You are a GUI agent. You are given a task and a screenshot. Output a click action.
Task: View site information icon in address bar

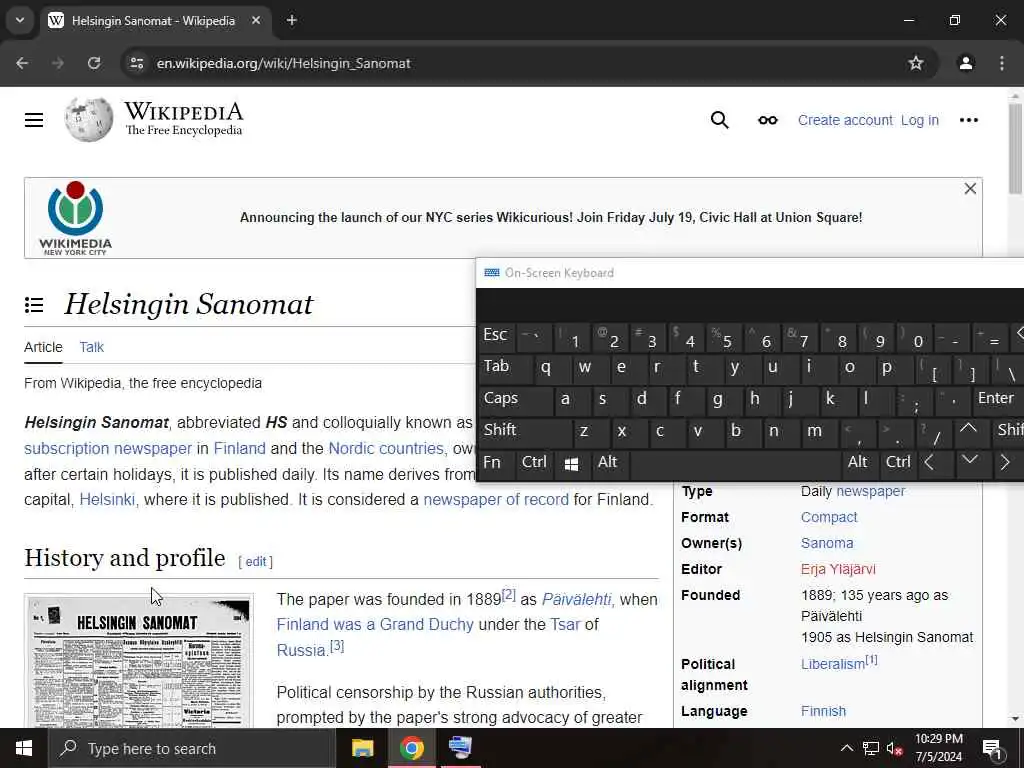point(136,63)
